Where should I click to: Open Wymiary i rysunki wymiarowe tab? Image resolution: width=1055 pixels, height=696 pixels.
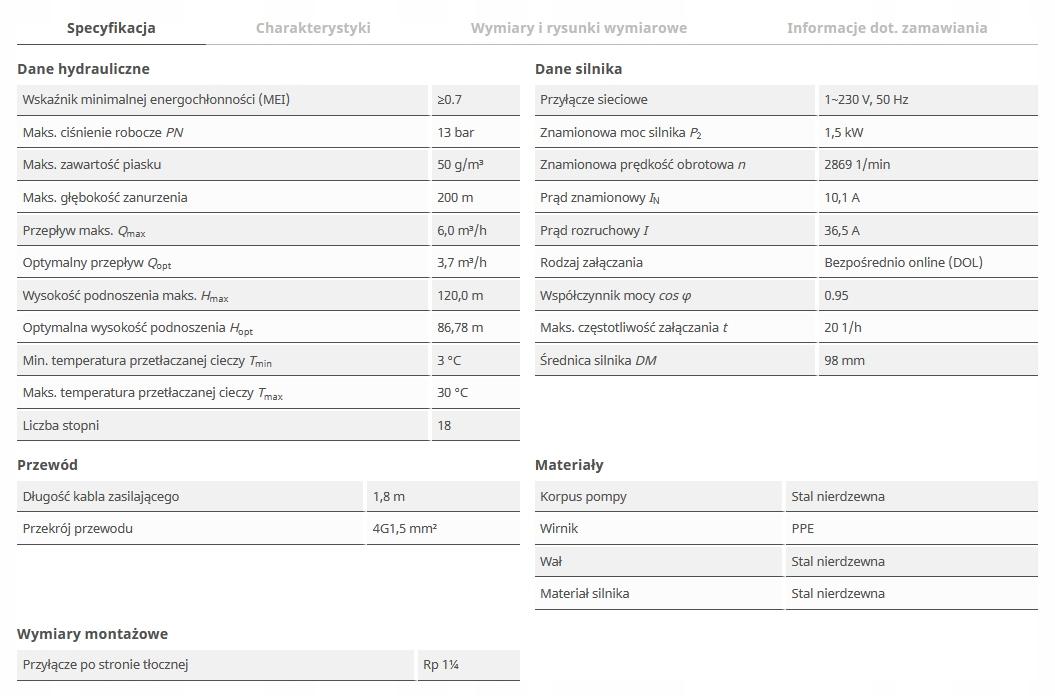[x=578, y=28]
